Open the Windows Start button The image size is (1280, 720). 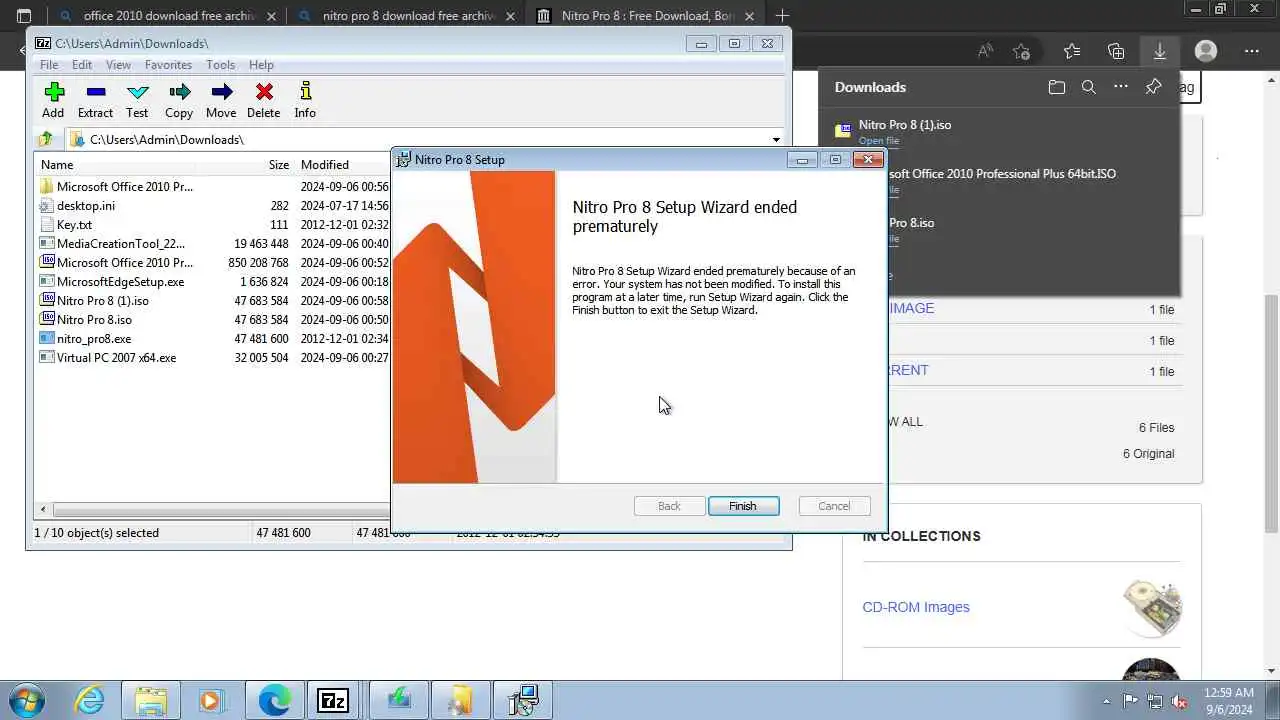(25, 699)
